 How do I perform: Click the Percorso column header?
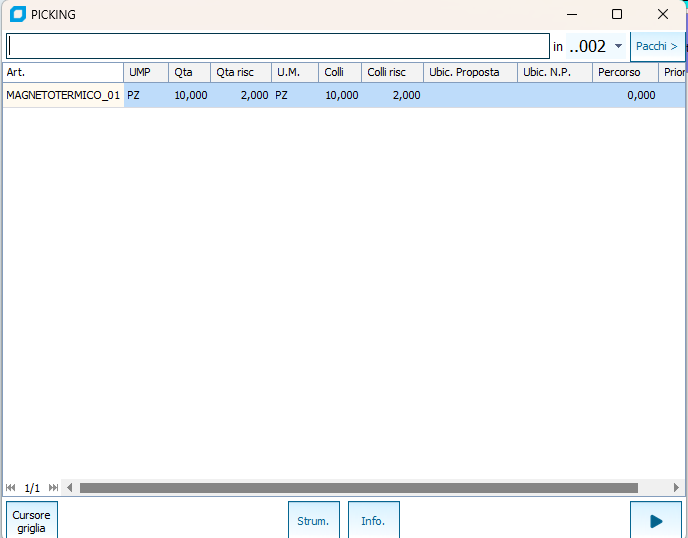click(x=625, y=72)
